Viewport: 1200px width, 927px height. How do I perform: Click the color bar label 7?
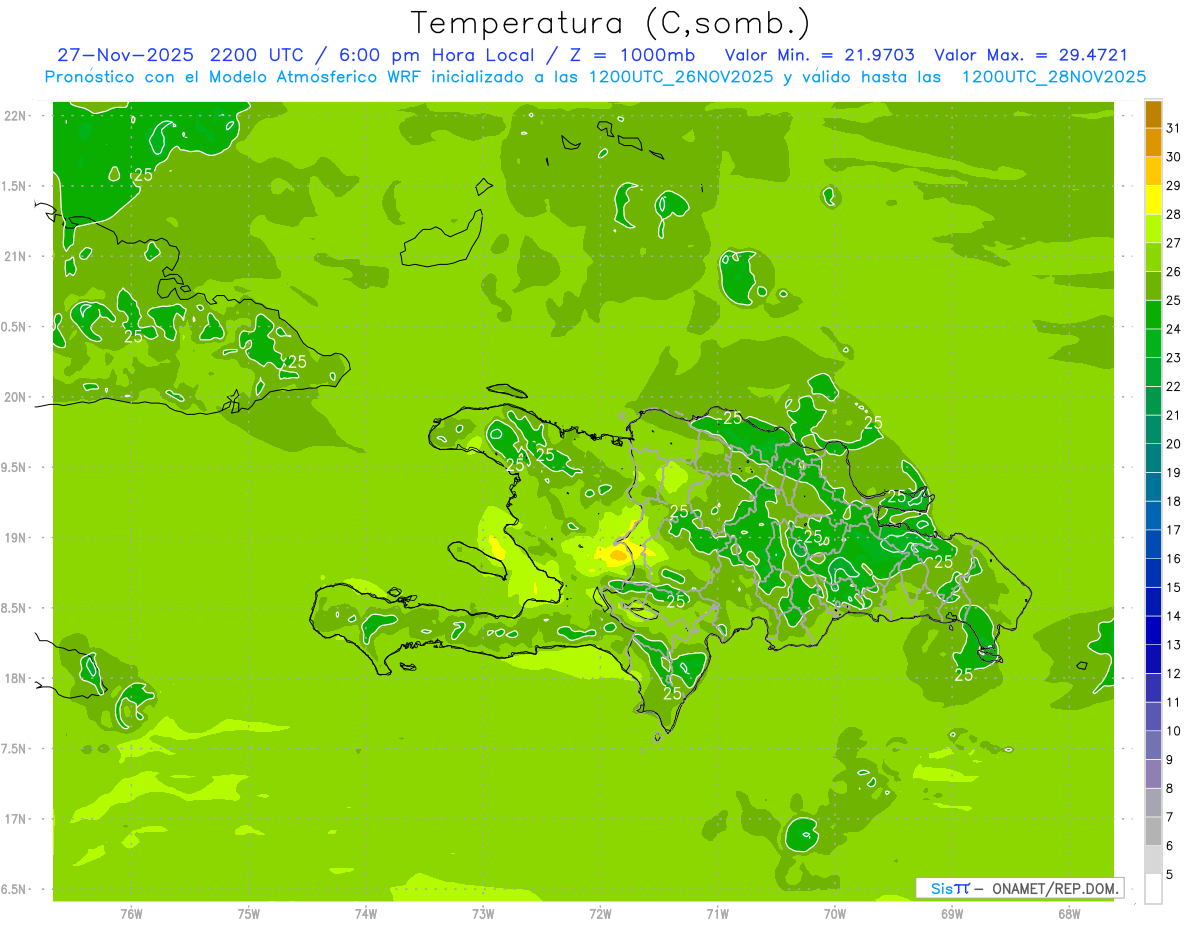[1170, 817]
